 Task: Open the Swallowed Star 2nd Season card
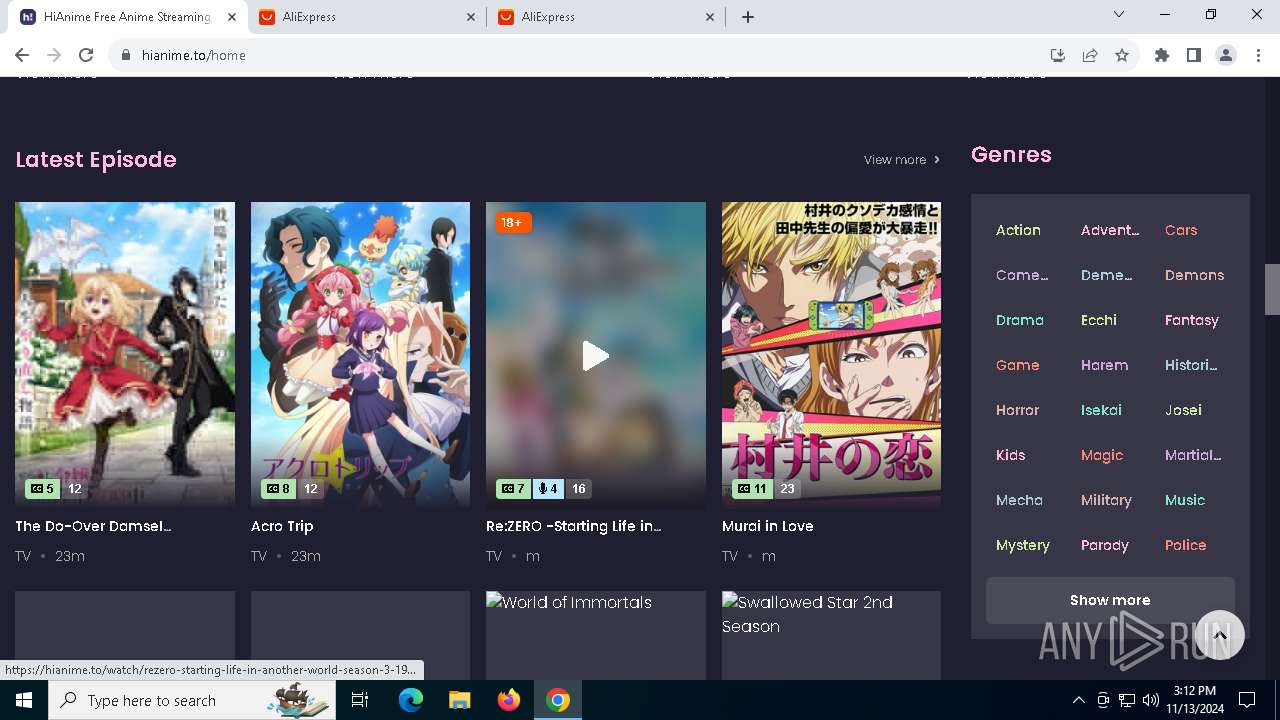831,635
